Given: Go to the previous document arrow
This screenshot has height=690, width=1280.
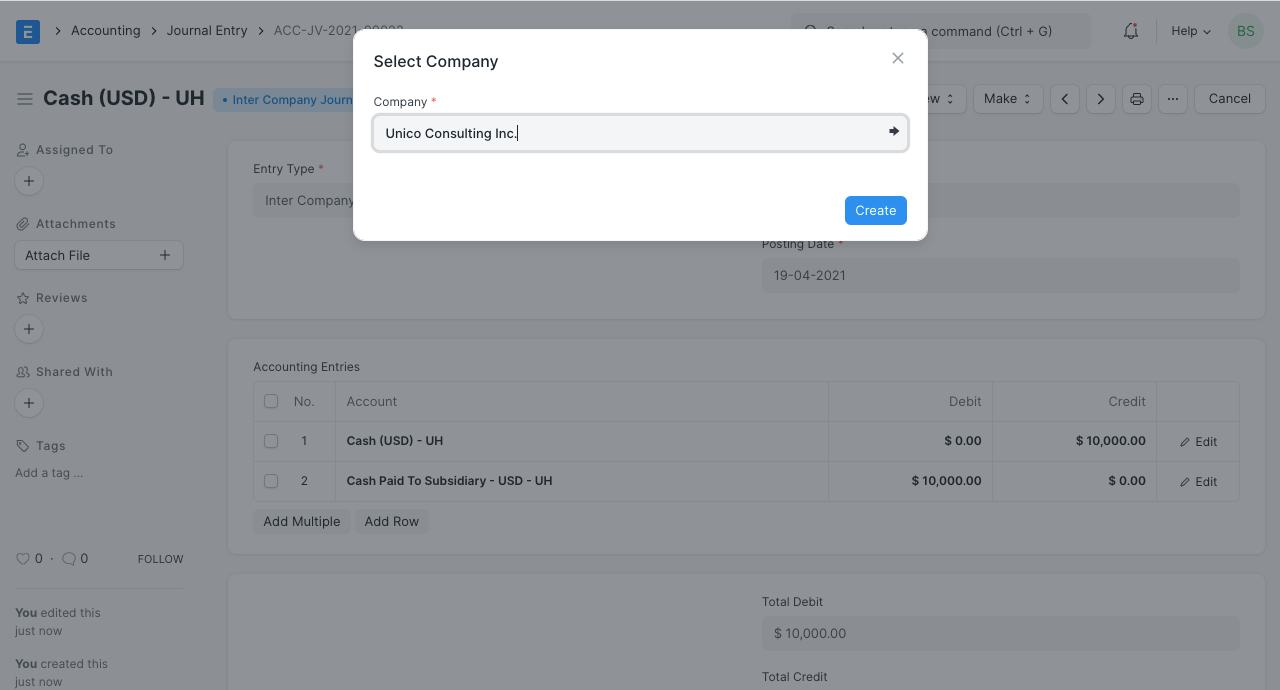Looking at the screenshot, I should coord(1065,99).
